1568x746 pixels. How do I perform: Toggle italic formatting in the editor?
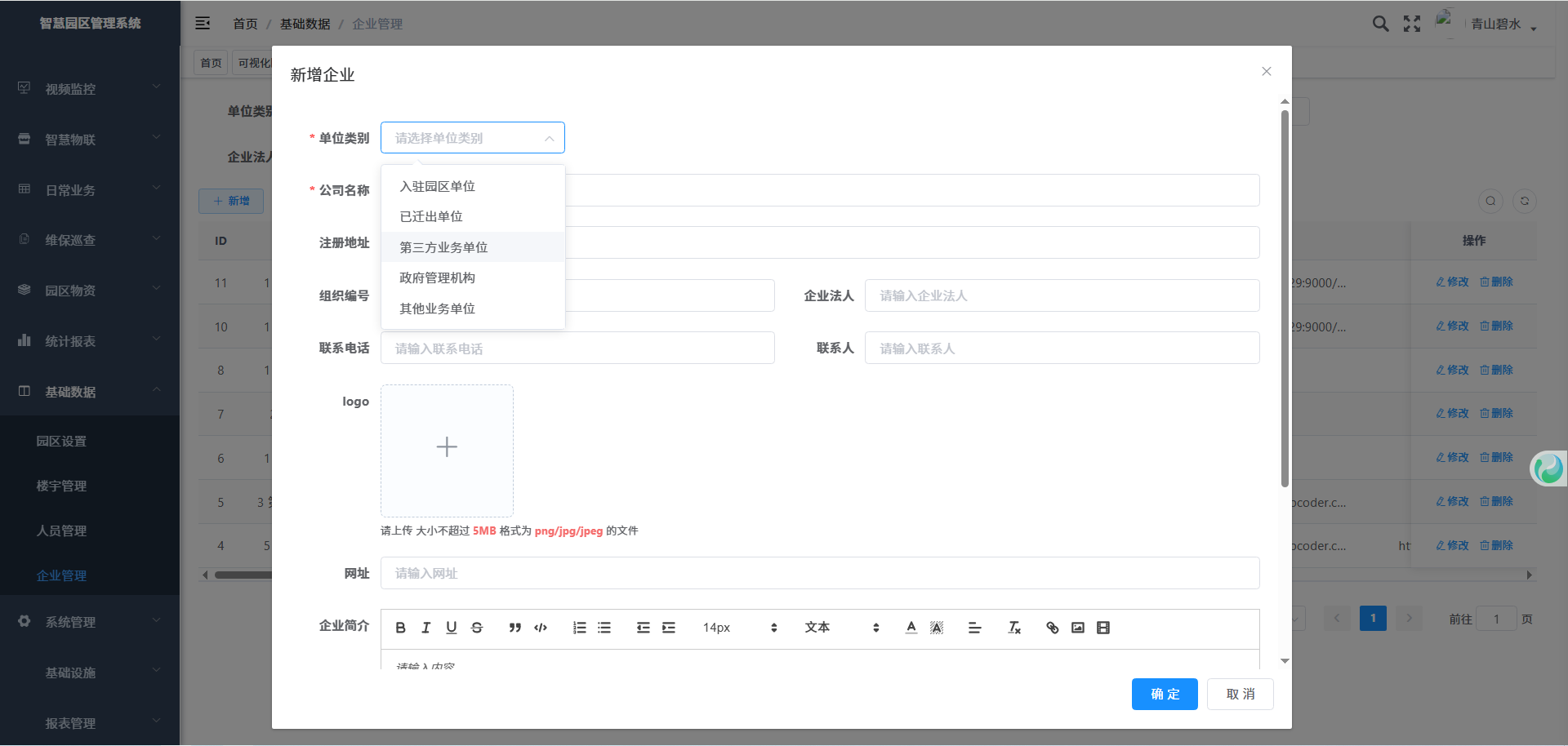(x=425, y=628)
